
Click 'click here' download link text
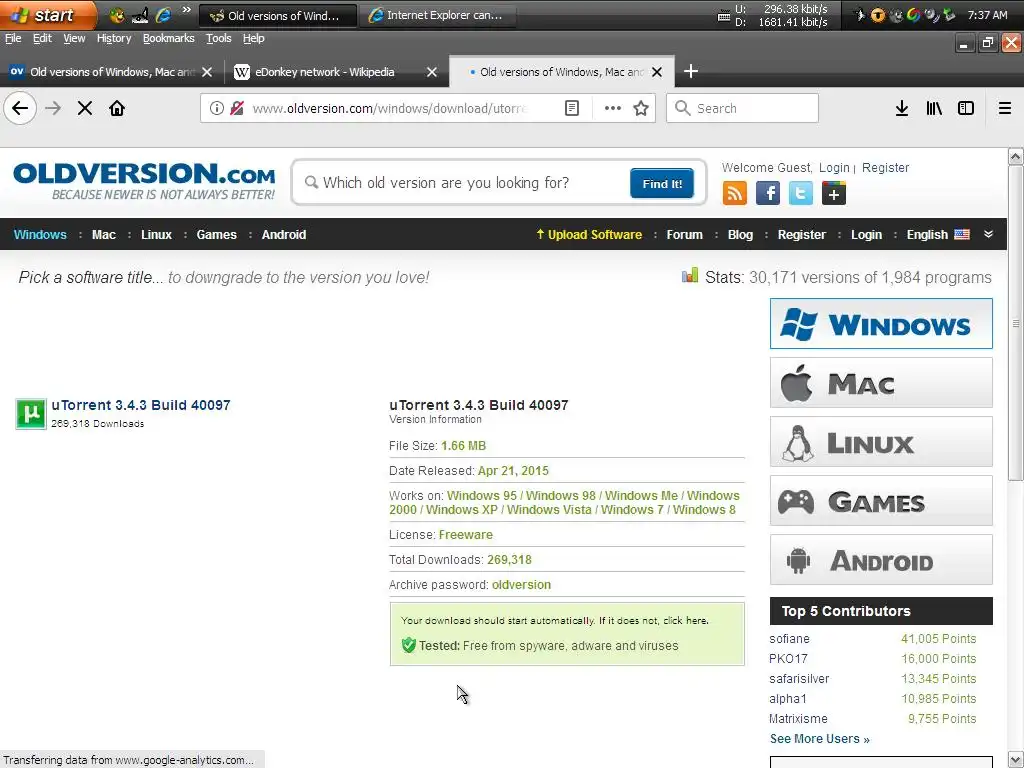point(685,620)
